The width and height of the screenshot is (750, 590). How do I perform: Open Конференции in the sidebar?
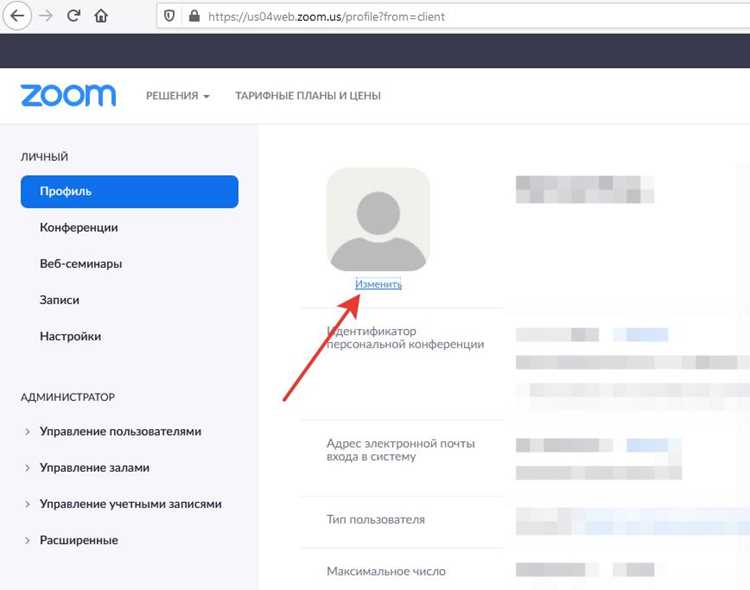pos(79,227)
